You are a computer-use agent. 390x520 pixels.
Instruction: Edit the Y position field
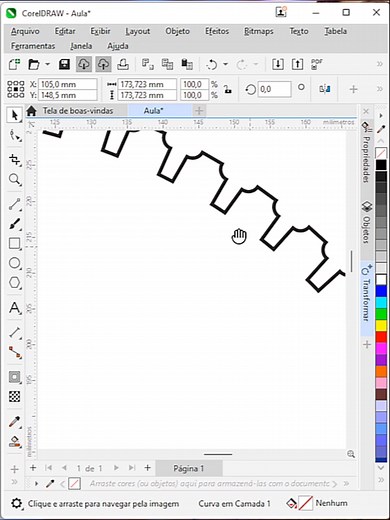68,95
